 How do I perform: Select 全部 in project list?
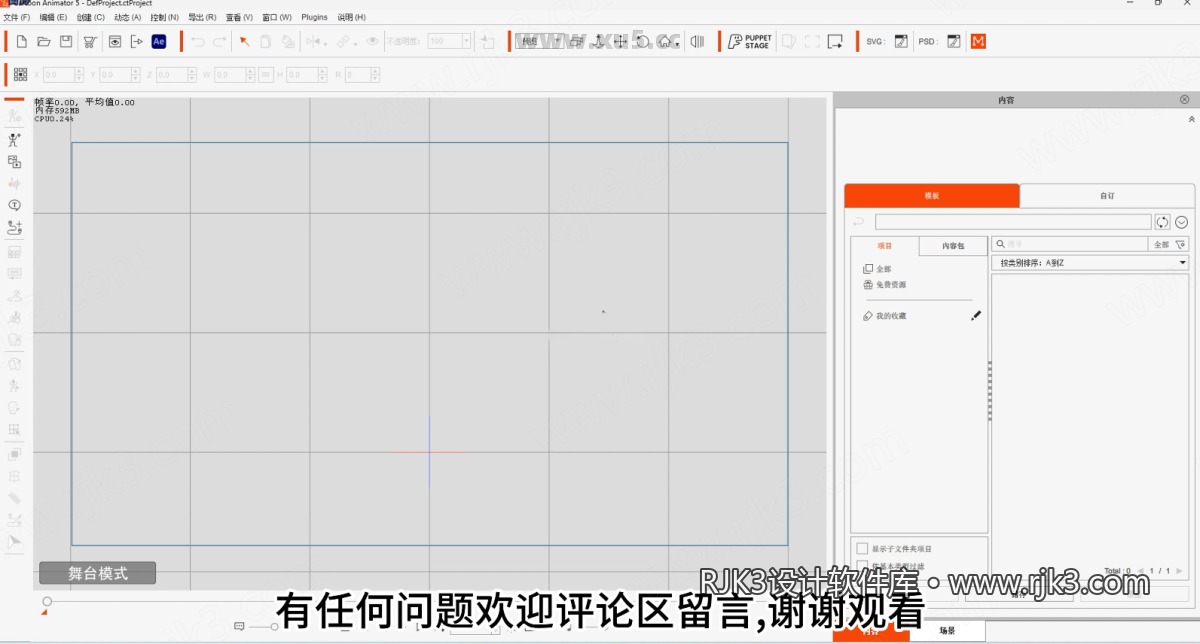coord(878,269)
